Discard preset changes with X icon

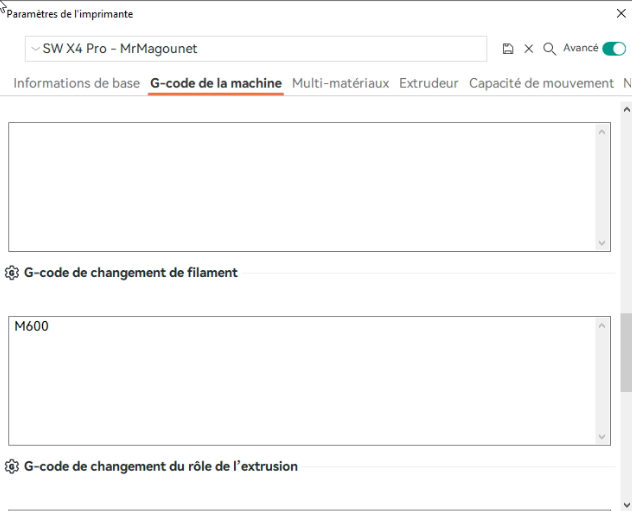point(528,49)
